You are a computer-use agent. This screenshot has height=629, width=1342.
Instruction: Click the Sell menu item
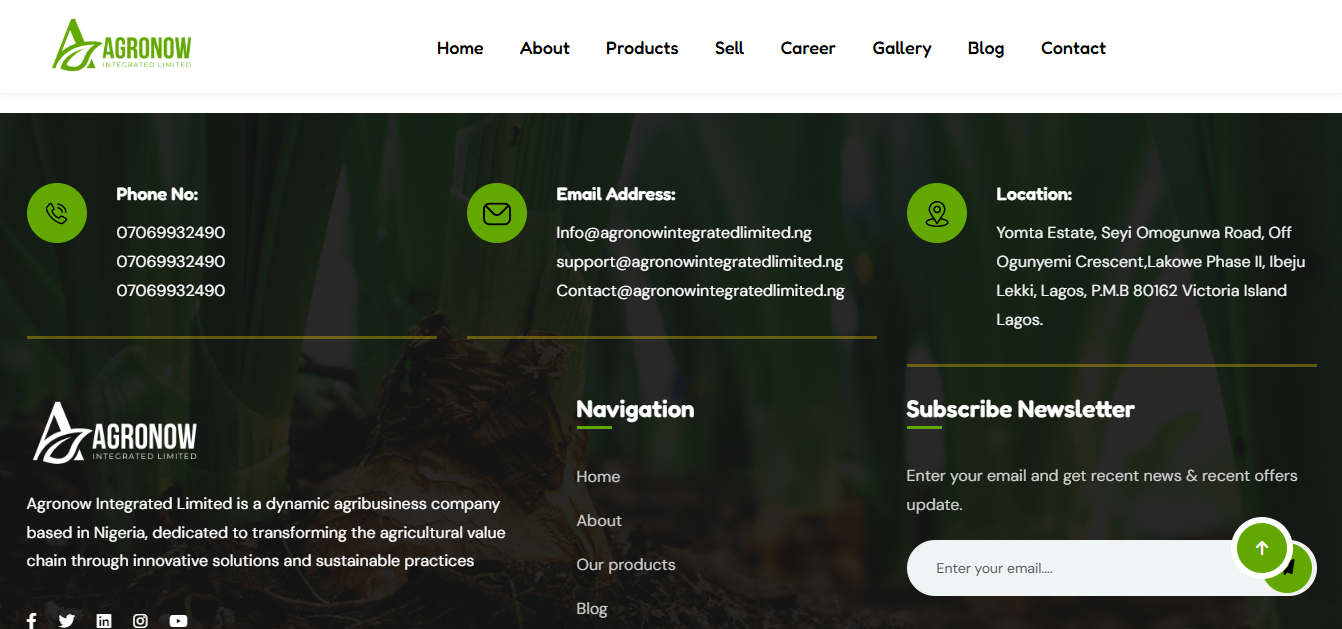point(729,48)
